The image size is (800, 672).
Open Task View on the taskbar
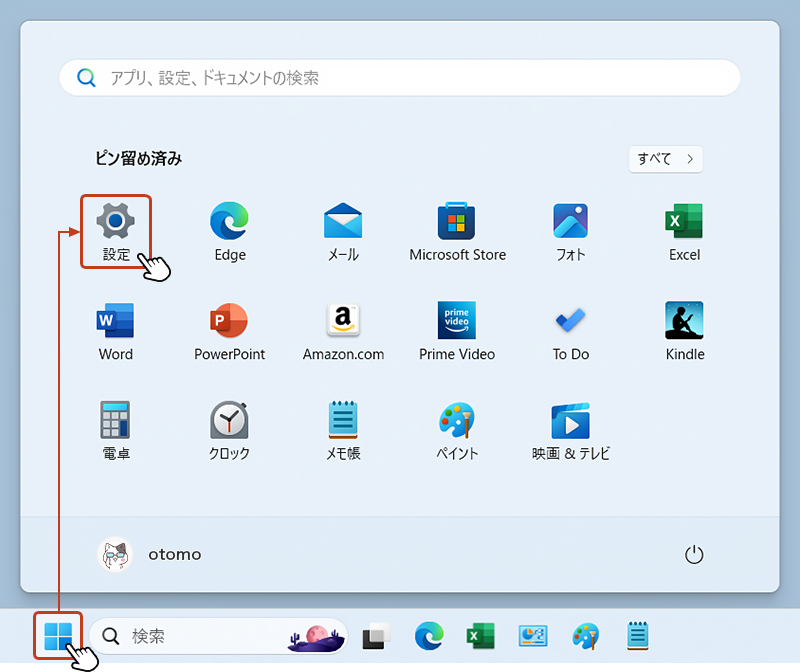376,636
